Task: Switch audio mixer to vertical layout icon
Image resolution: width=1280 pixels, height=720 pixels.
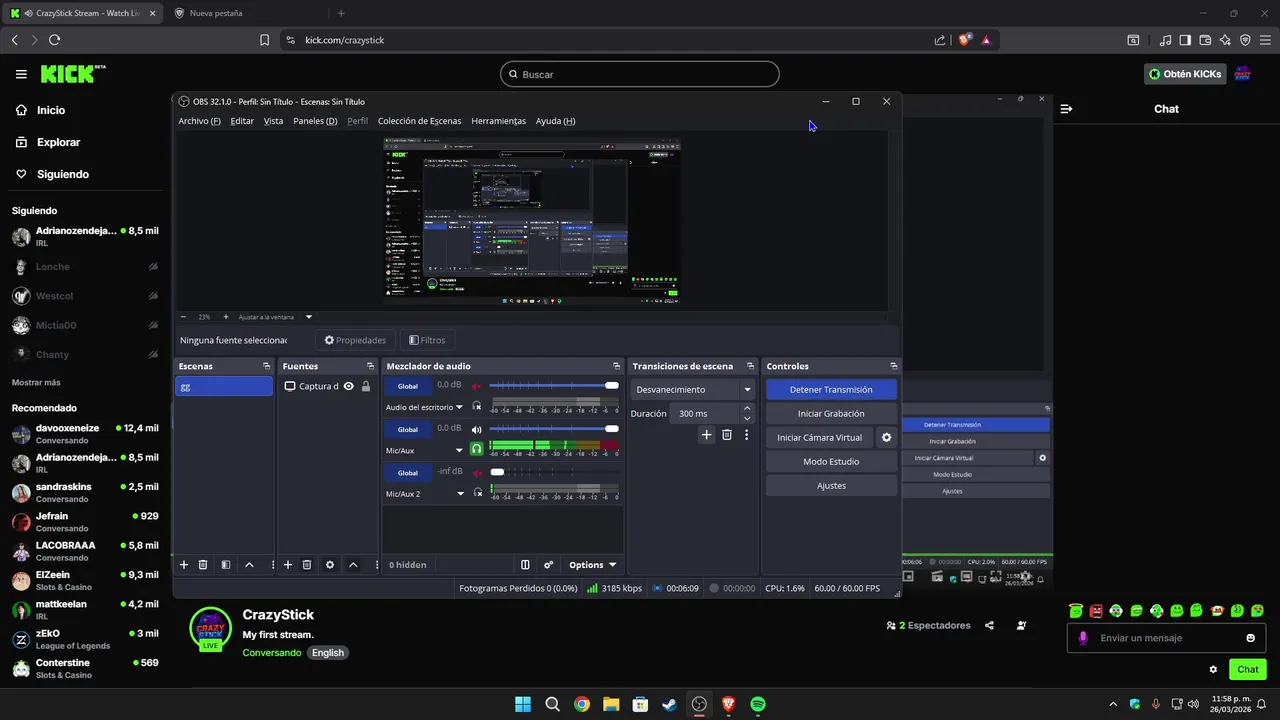Action: coord(525,565)
